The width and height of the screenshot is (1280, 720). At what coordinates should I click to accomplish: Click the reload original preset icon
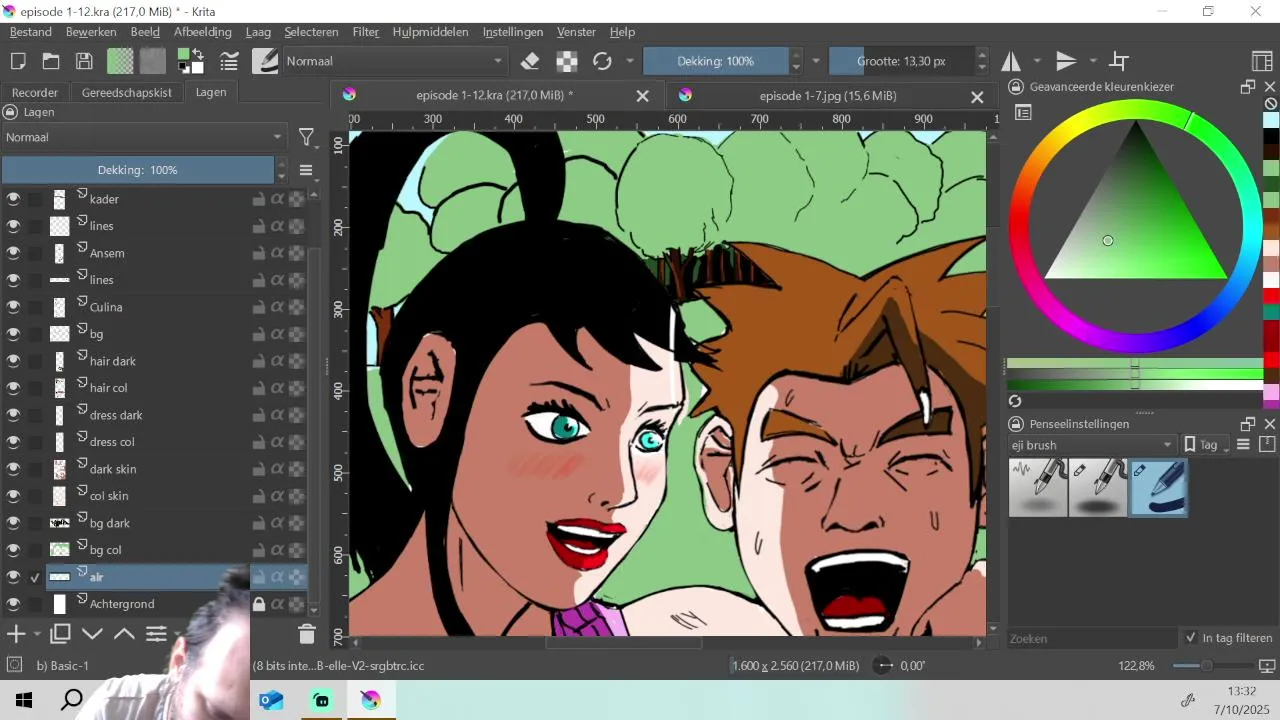(x=602, y=61)
